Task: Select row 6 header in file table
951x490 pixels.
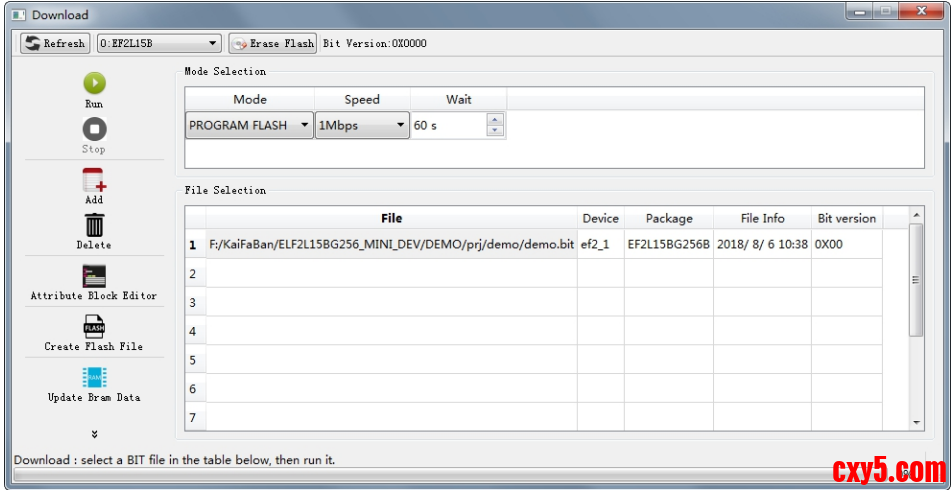Action: [x=195, y=389]
